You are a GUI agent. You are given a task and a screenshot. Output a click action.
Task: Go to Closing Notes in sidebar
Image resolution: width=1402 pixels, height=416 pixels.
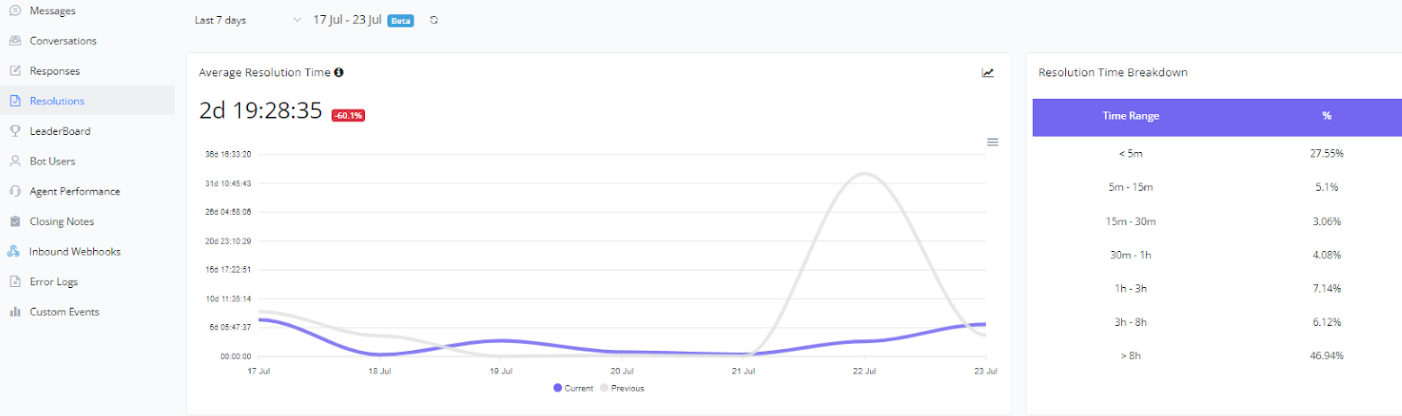coord(61,221)
